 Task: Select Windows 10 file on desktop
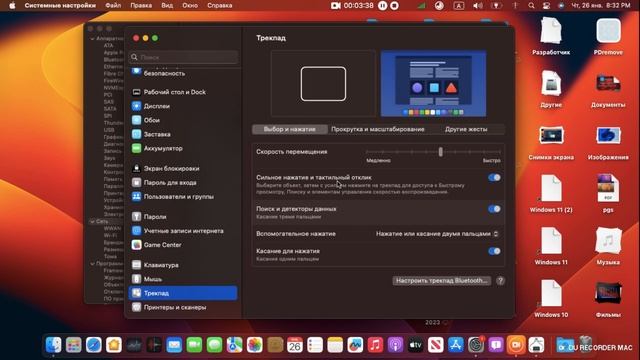[551, 299]
